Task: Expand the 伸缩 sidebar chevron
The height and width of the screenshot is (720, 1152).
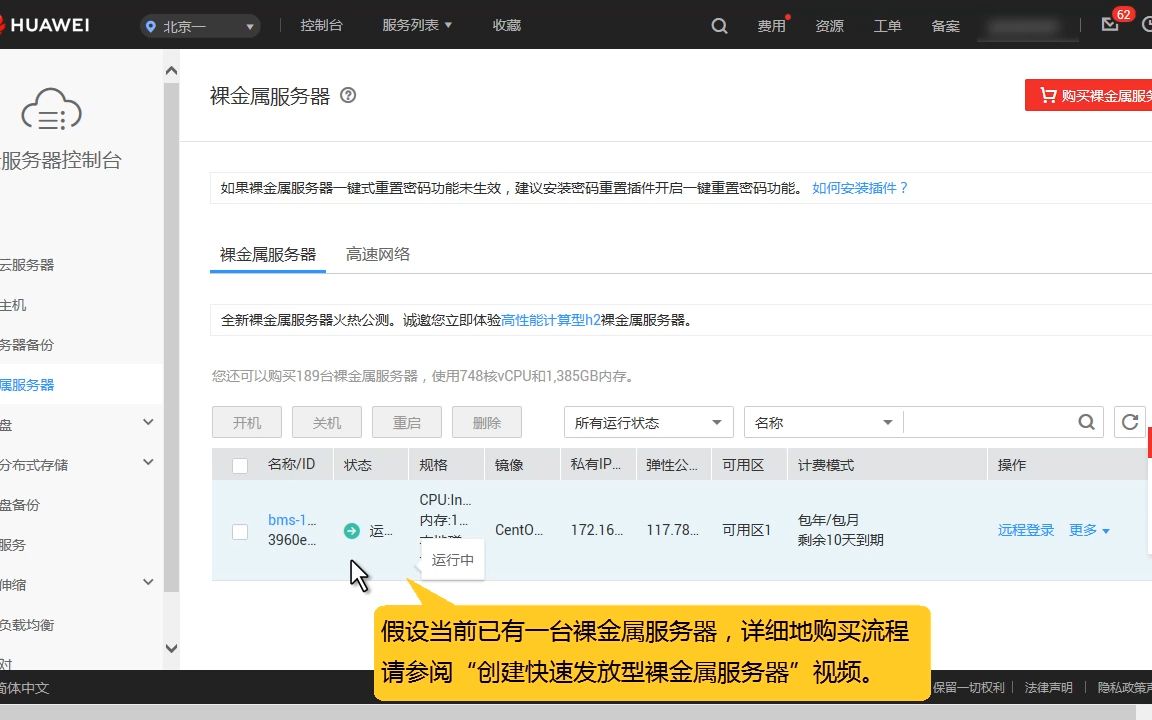Action: 148,582
